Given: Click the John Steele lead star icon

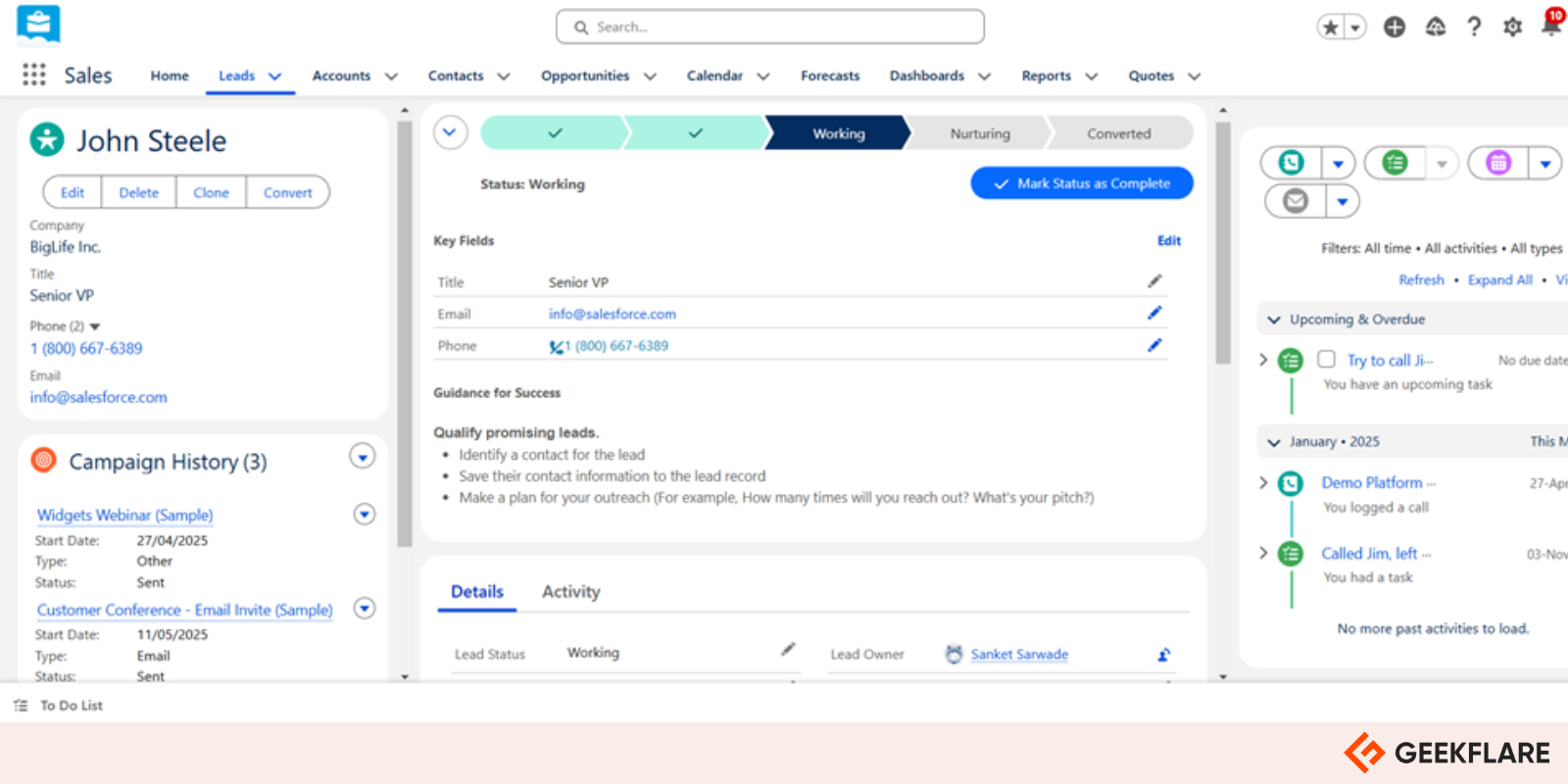Looking at the screenshot, I should tap(47, 140).
